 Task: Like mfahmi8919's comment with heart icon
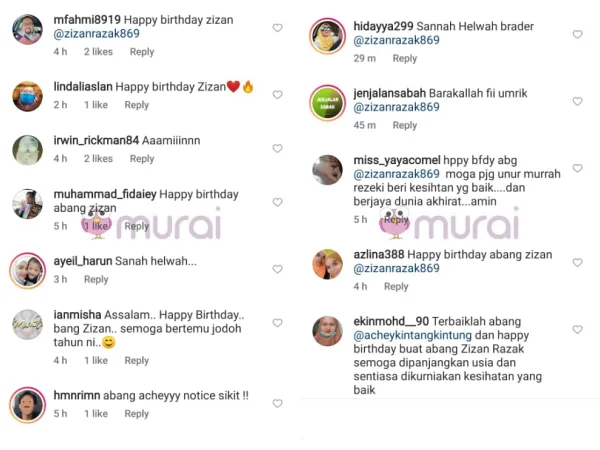coord(277,28)
